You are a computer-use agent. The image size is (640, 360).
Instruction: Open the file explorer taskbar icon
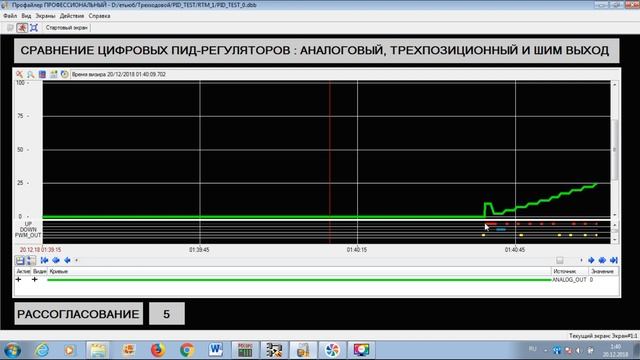pyautogui.click(x=98, y=350)
